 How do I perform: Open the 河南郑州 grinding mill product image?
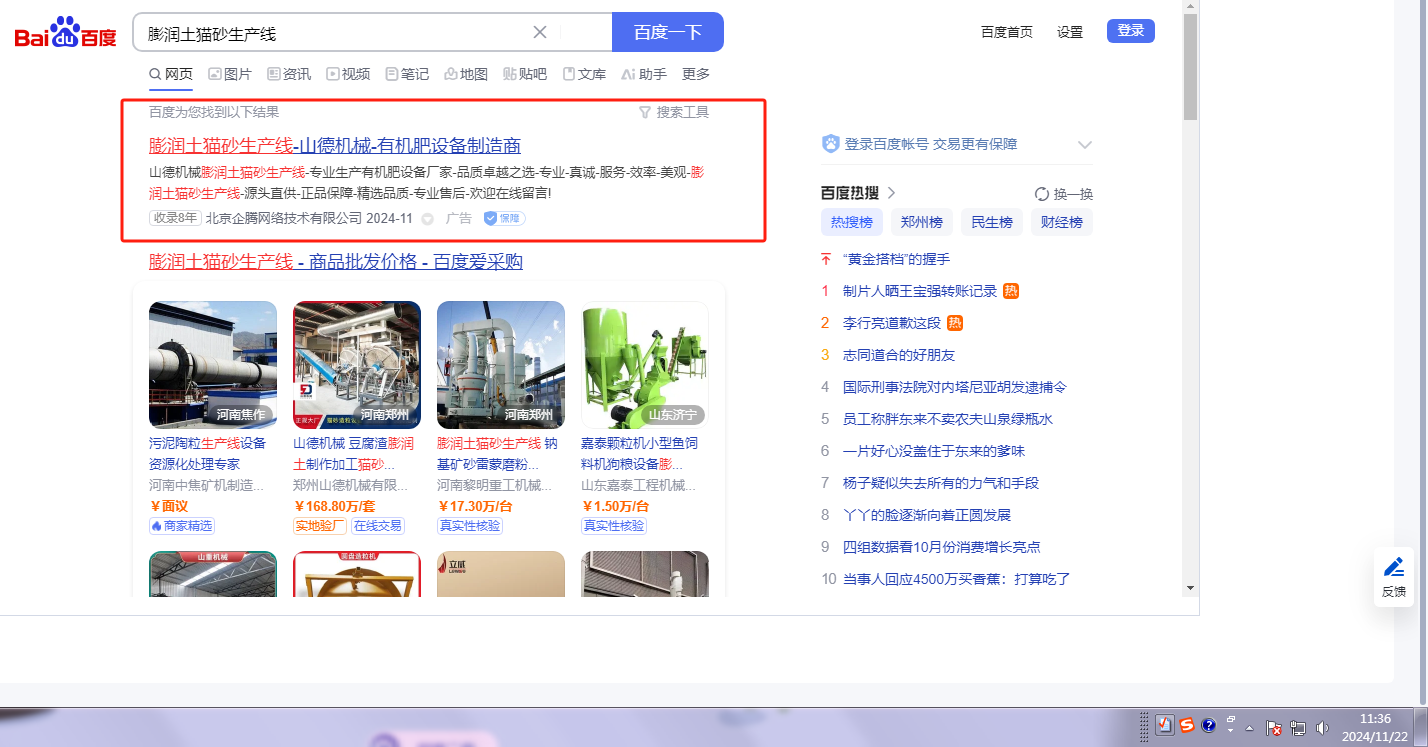tap(501, 365)
